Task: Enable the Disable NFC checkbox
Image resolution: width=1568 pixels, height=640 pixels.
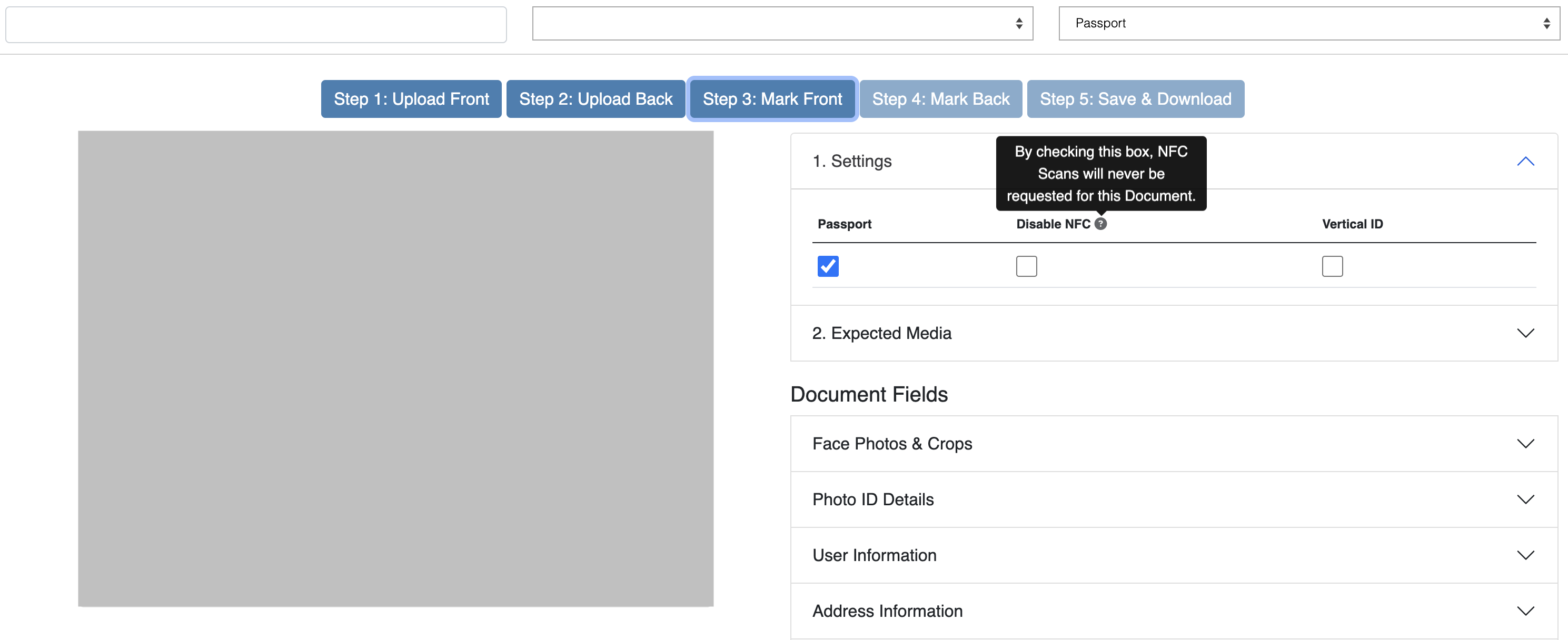Action: click(1026, 266)
